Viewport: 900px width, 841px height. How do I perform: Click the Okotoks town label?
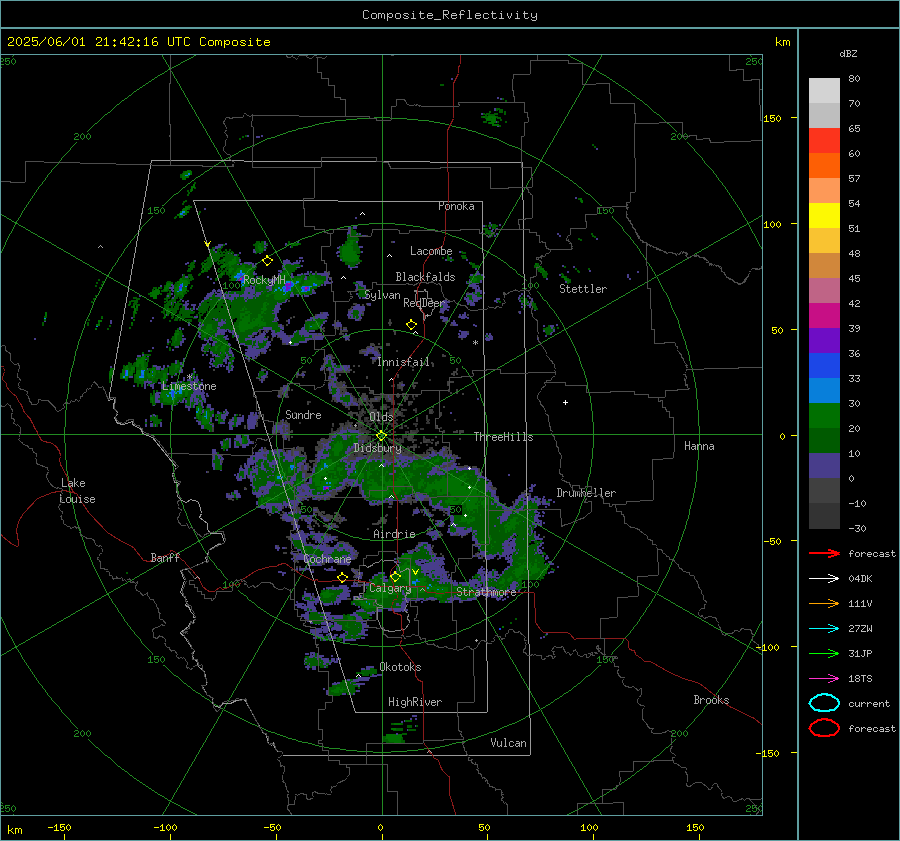click(400, 667)
